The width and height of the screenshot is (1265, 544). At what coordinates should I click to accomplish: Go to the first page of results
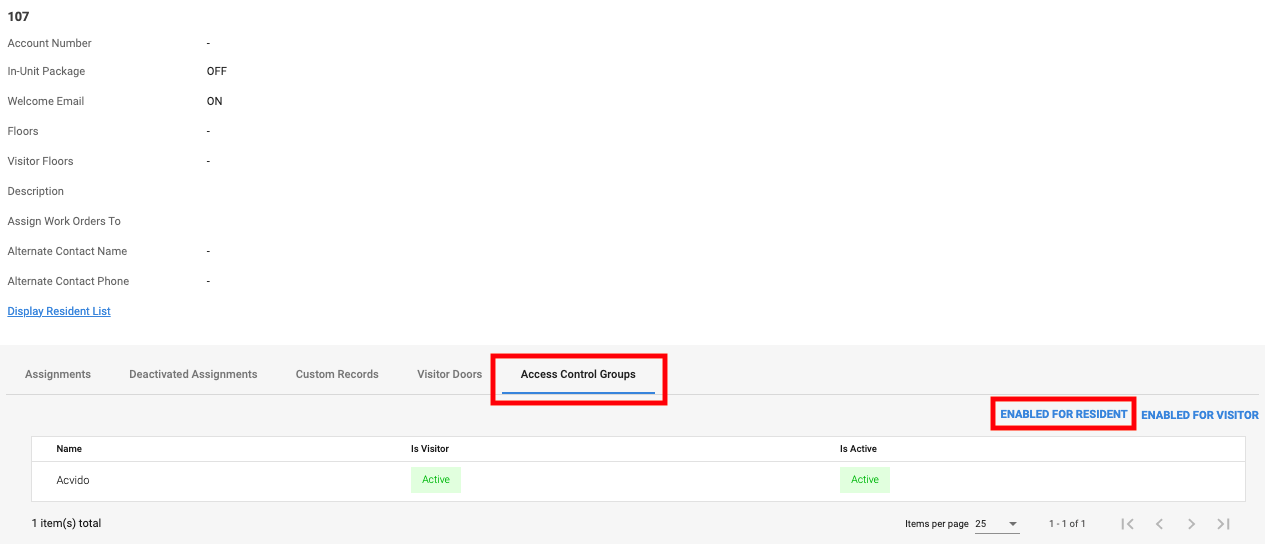(x=1127, y=524)
